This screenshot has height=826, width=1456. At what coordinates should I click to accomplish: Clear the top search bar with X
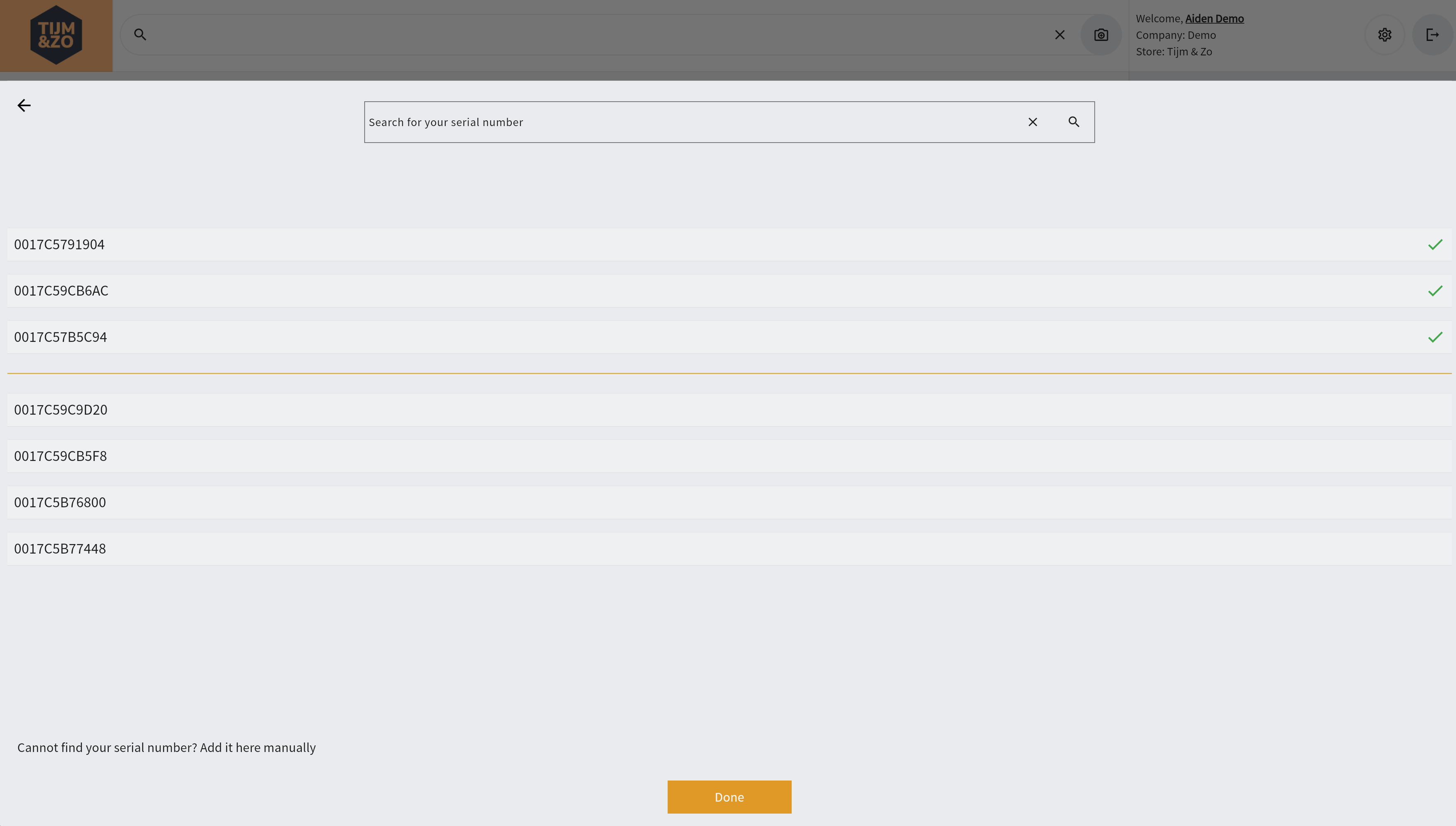pos(1059,35)
